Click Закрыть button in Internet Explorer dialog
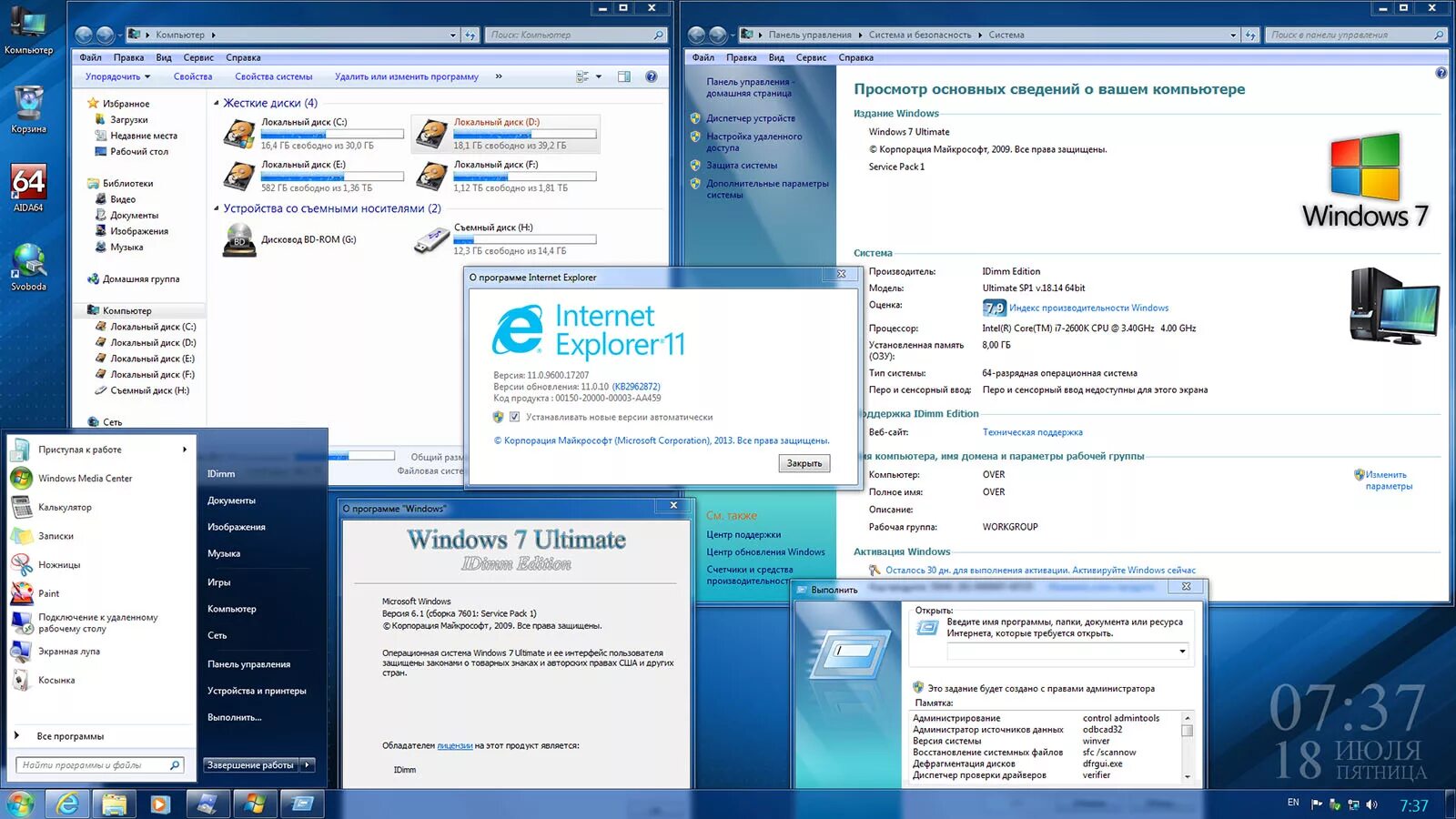 (x=804, y=463)
